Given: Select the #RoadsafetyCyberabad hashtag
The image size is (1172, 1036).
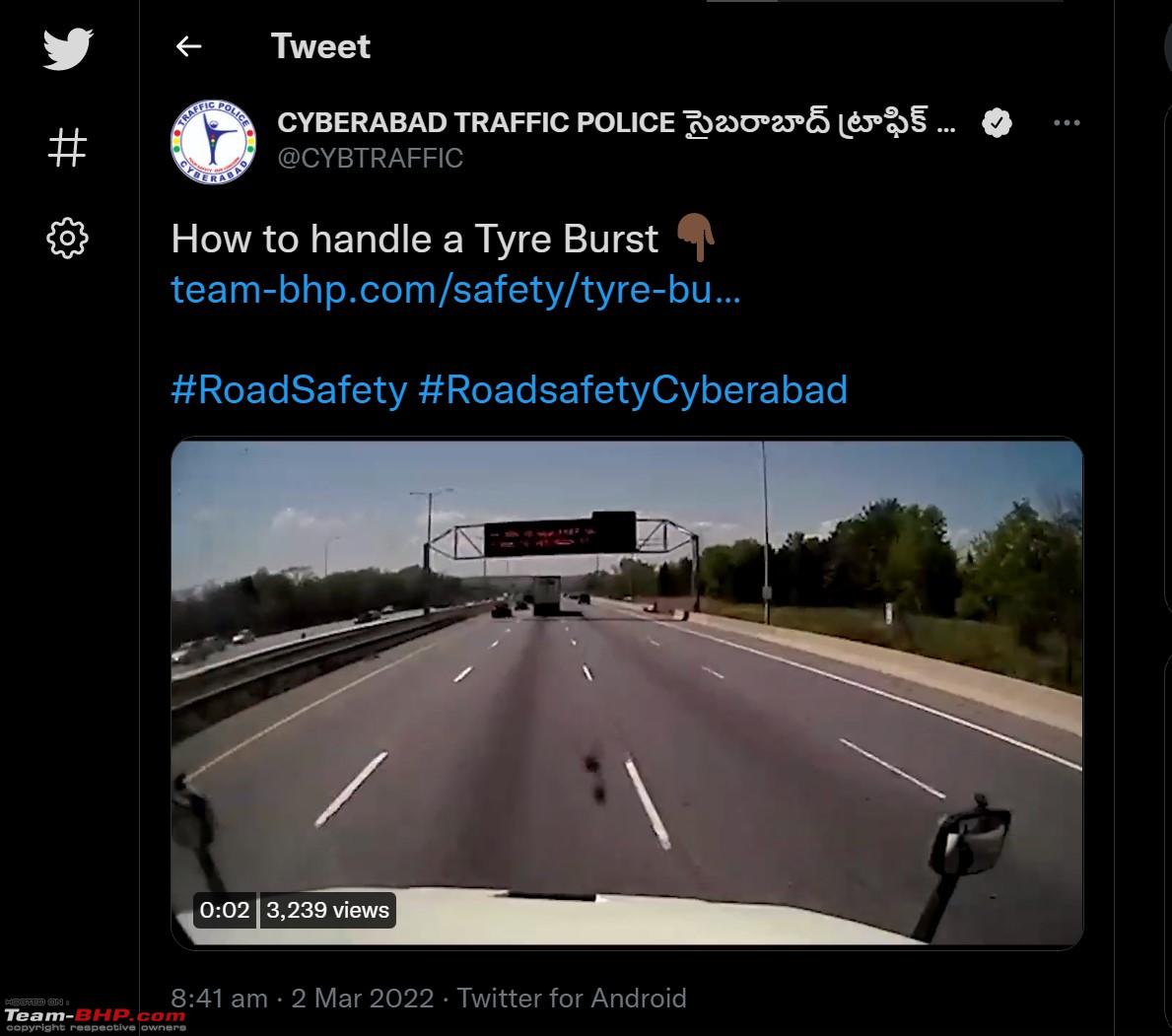Looking at the screenshot, I should pyautogui.click(x=633, y=390).
